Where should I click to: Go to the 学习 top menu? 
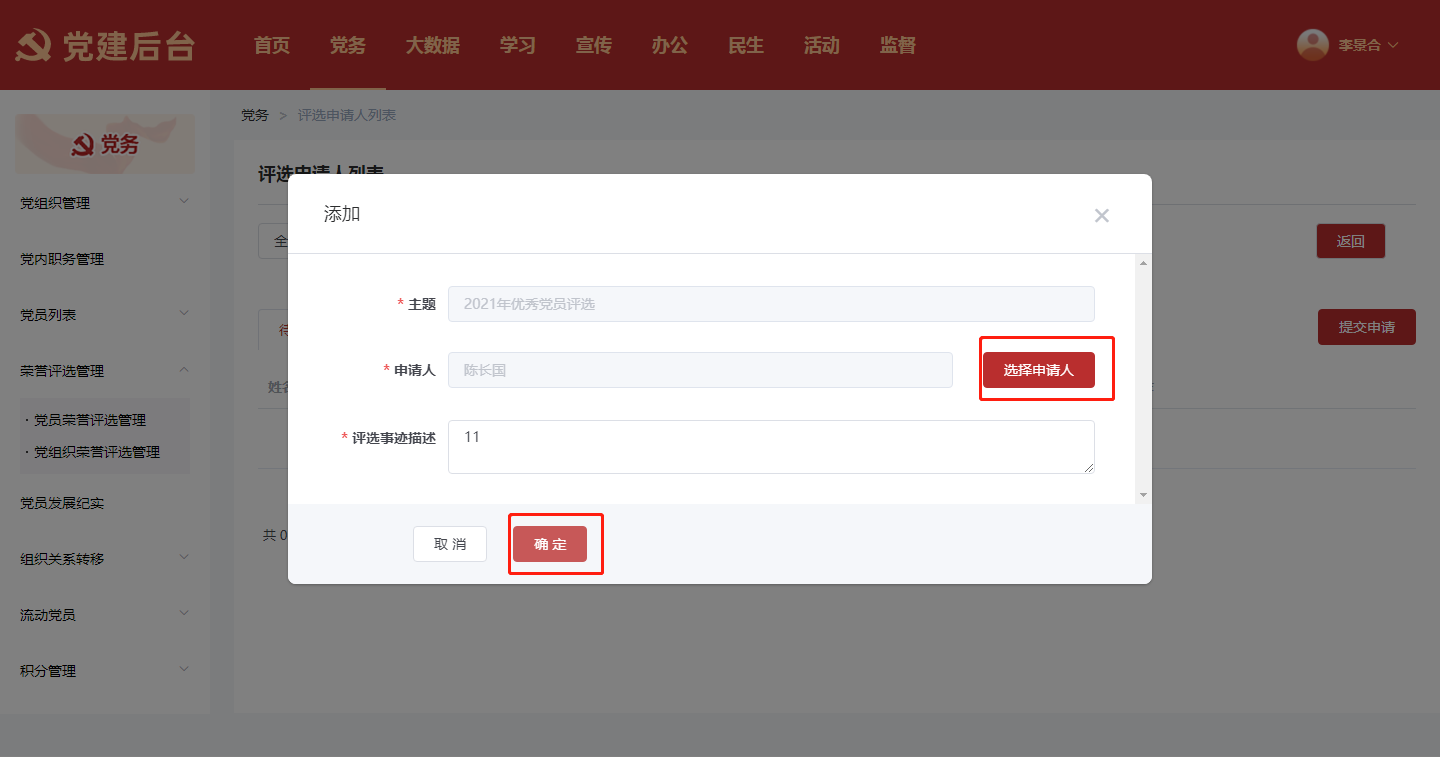517,45
